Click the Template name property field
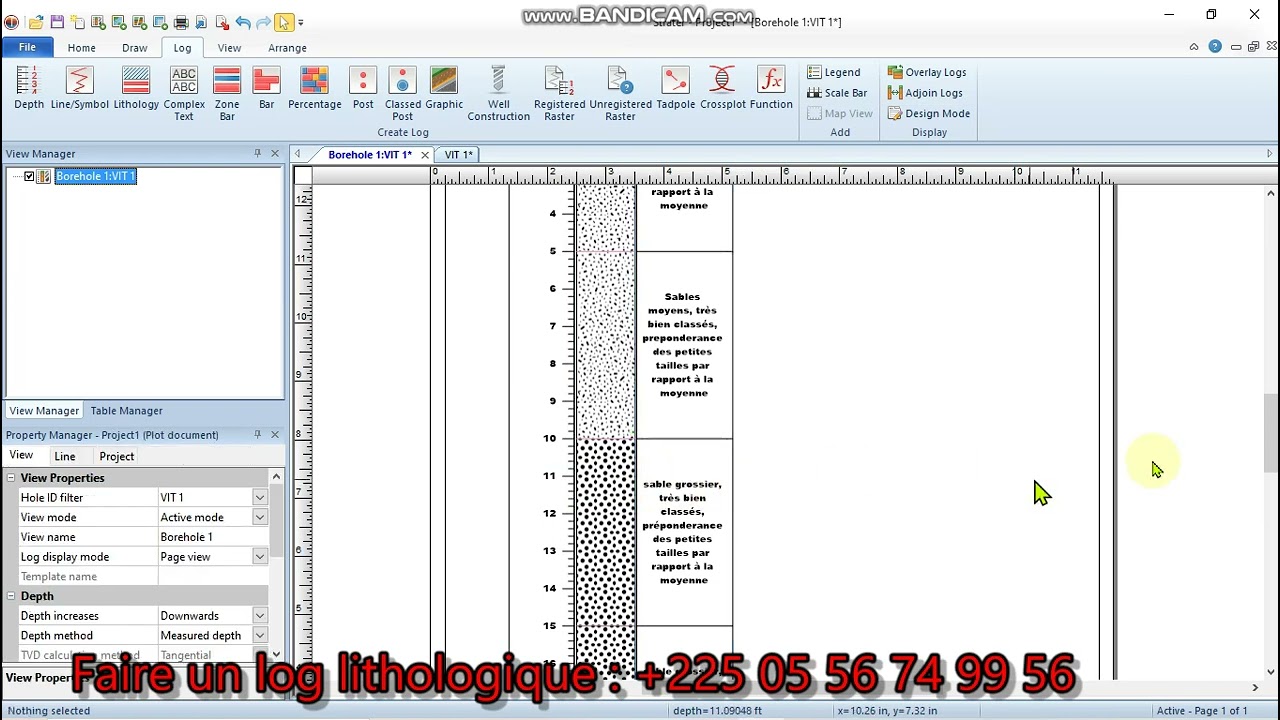 point(213,576)
